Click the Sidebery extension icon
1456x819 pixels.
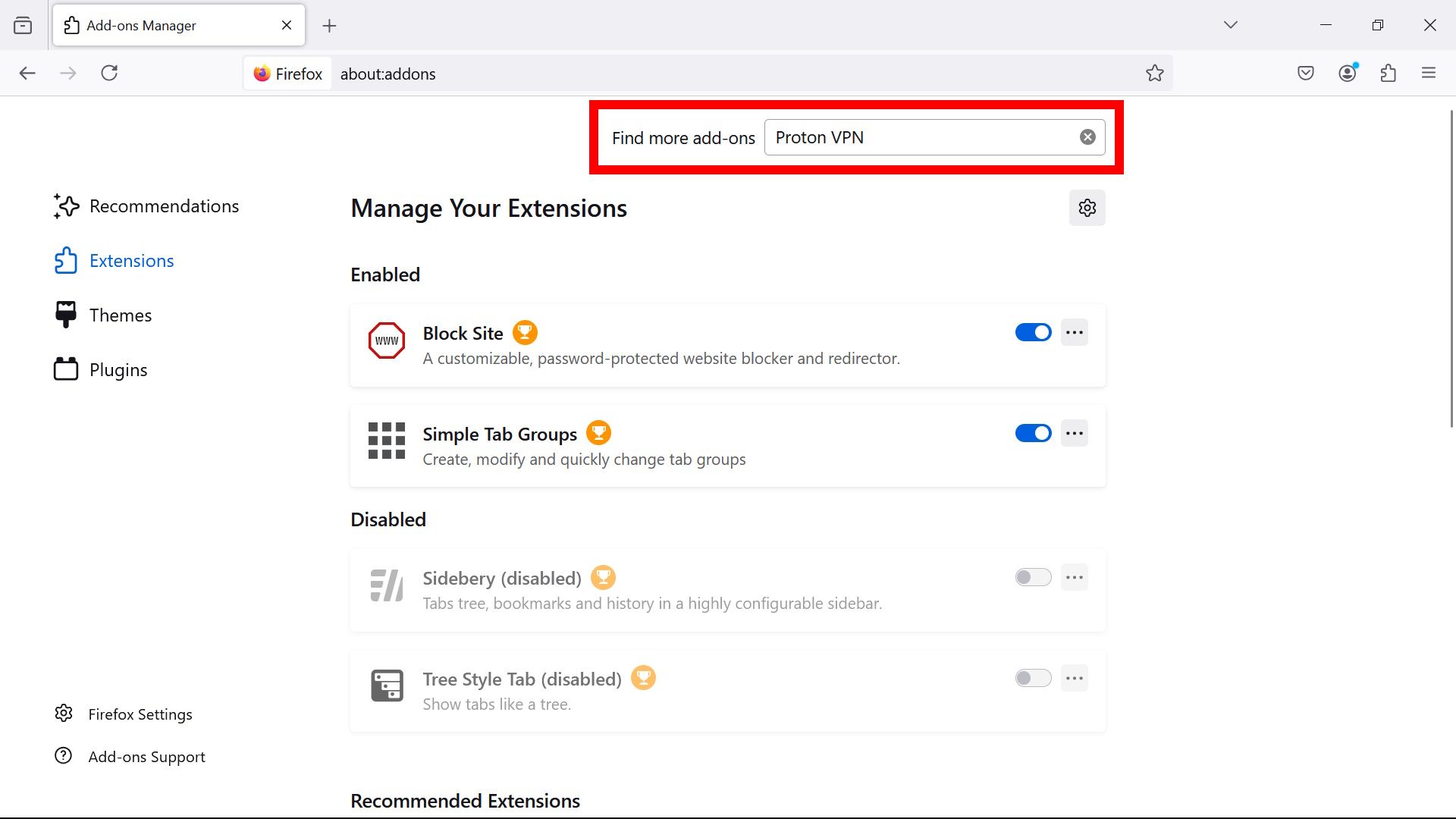(x=387, y=585)
